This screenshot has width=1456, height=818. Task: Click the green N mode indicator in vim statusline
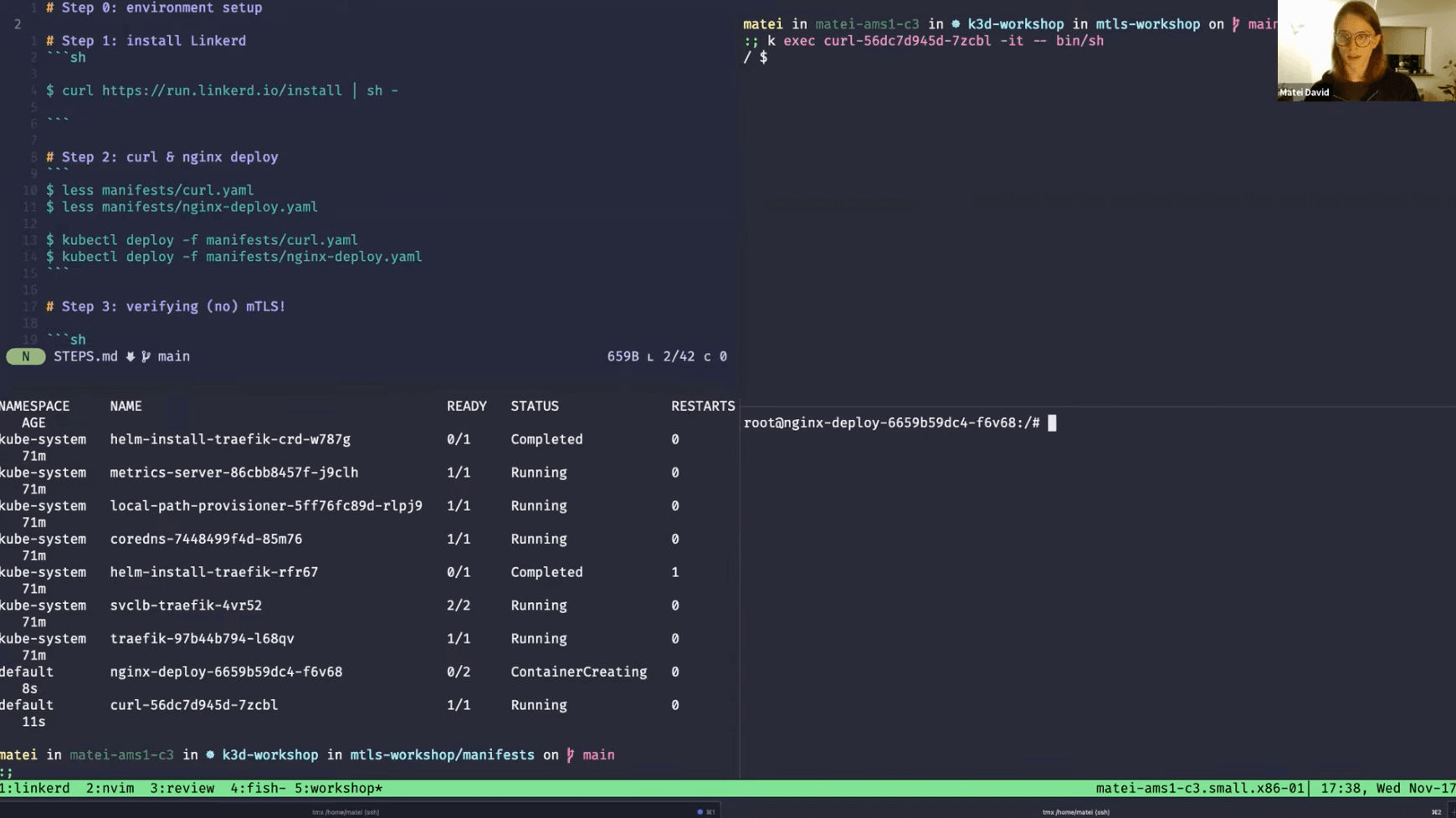[25, 356]
